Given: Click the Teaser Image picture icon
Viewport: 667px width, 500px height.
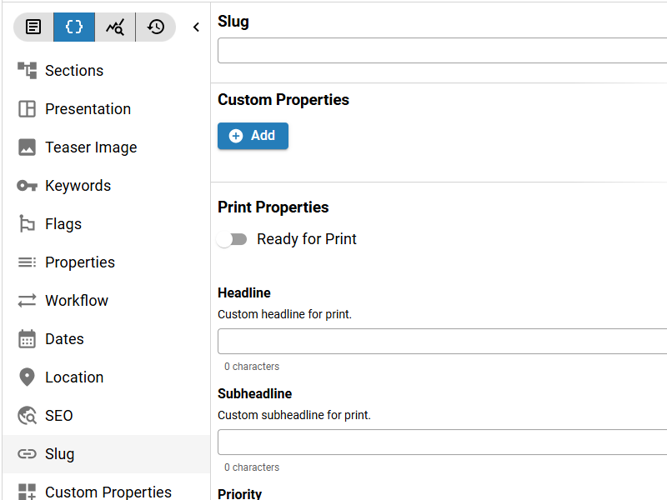Looking at the screenshot, I should [27, 147].
